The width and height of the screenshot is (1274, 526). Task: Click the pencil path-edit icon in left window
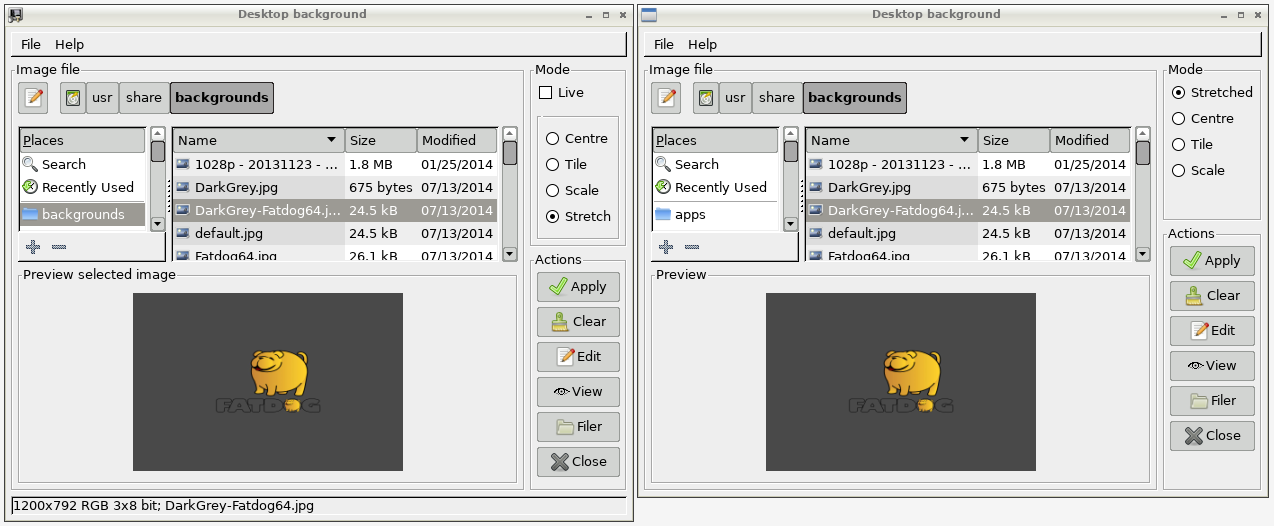[34, 97]
